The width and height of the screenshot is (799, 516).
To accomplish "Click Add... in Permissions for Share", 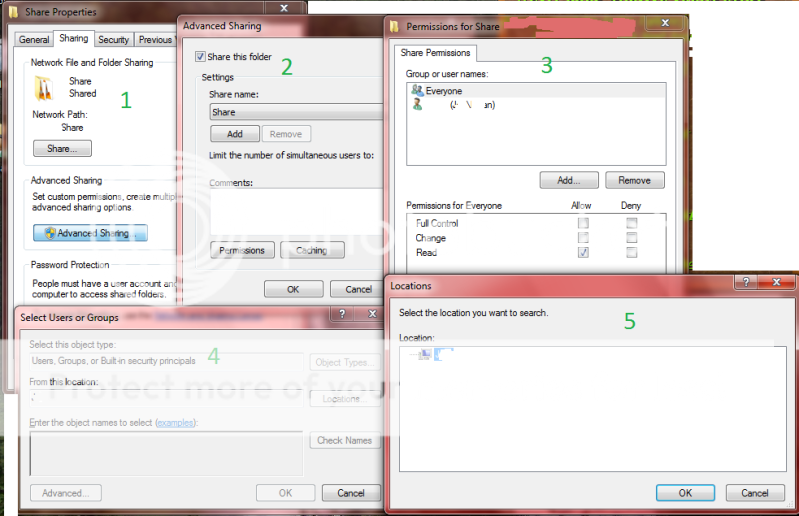I will pyautogui.click(x=569, y=181).
